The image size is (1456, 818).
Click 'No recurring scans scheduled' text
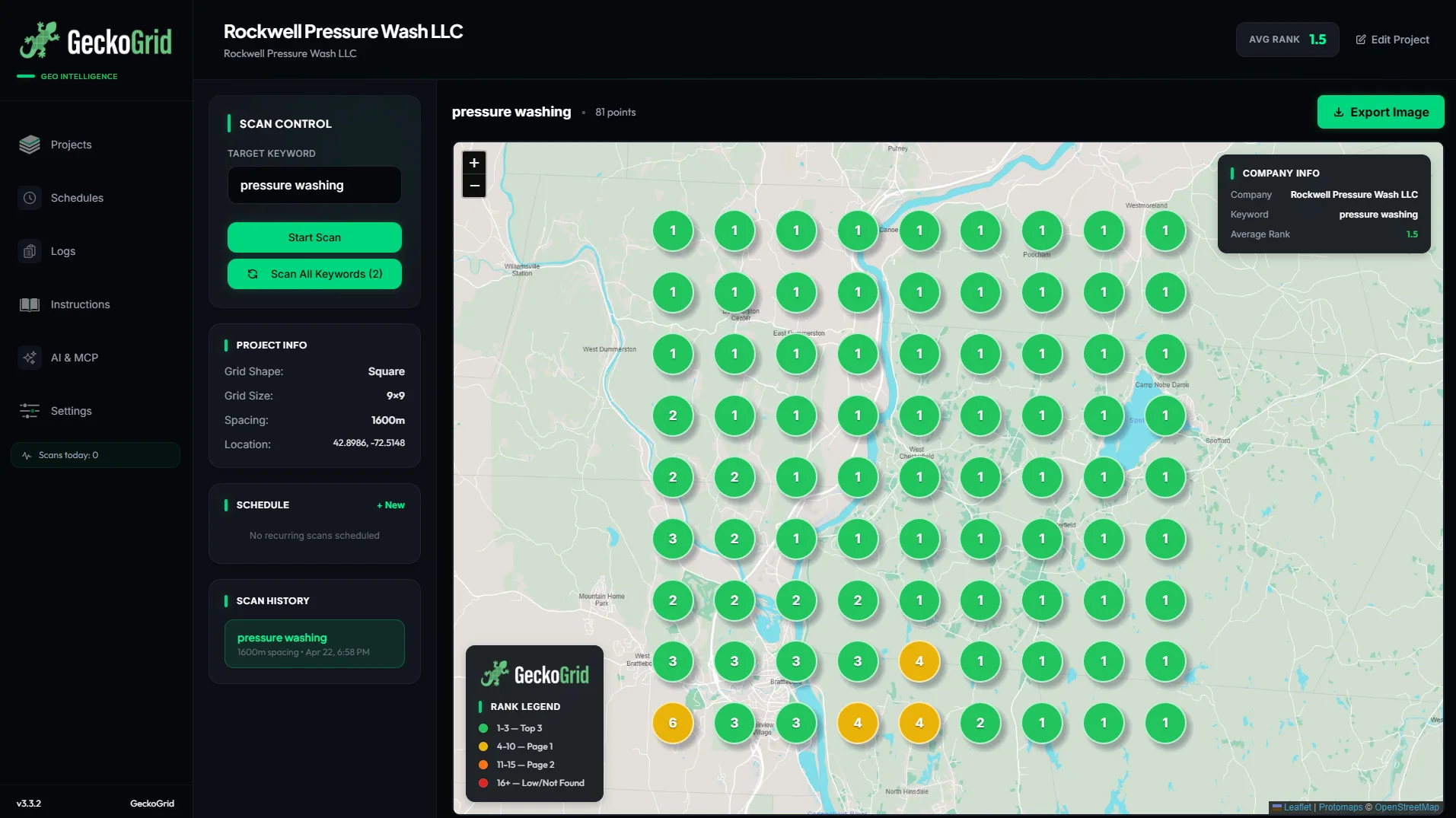(x=314, y=536)
